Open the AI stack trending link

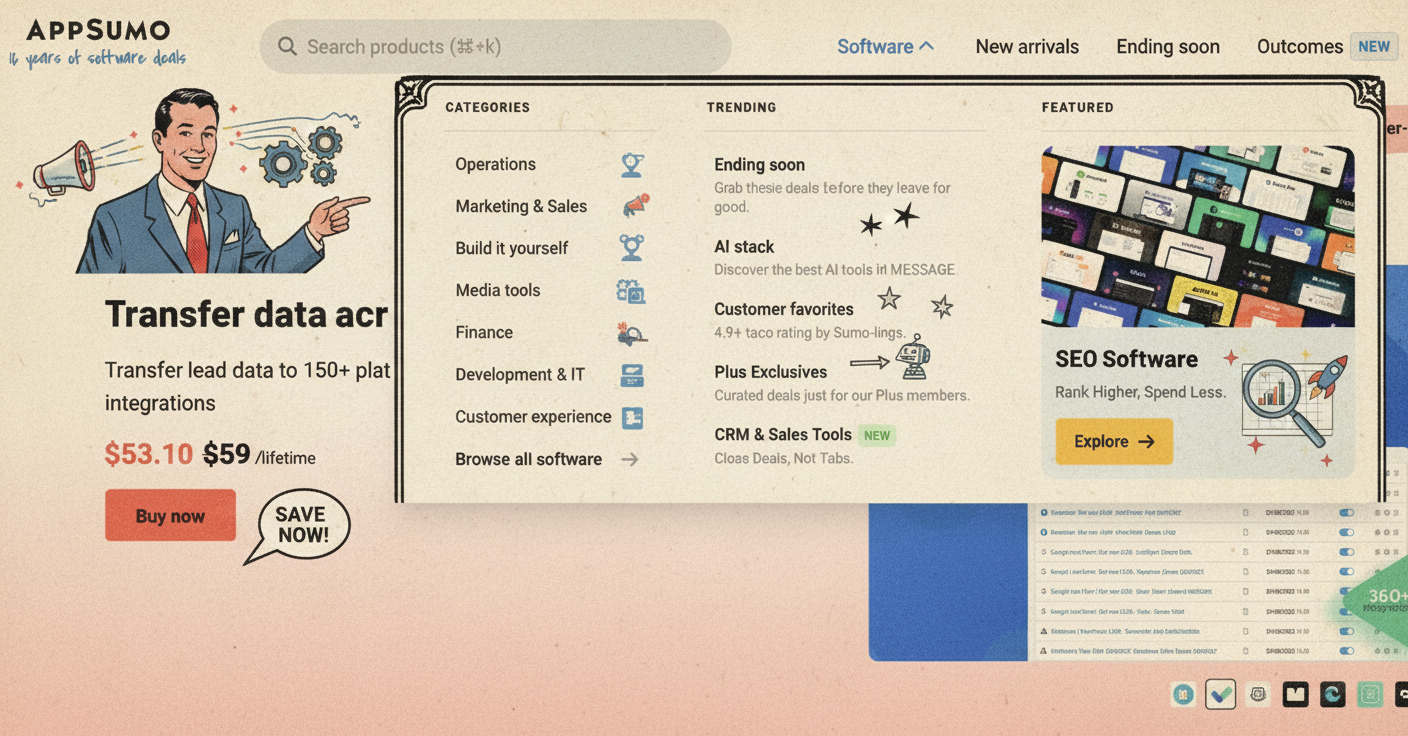(x=744, y=247)
